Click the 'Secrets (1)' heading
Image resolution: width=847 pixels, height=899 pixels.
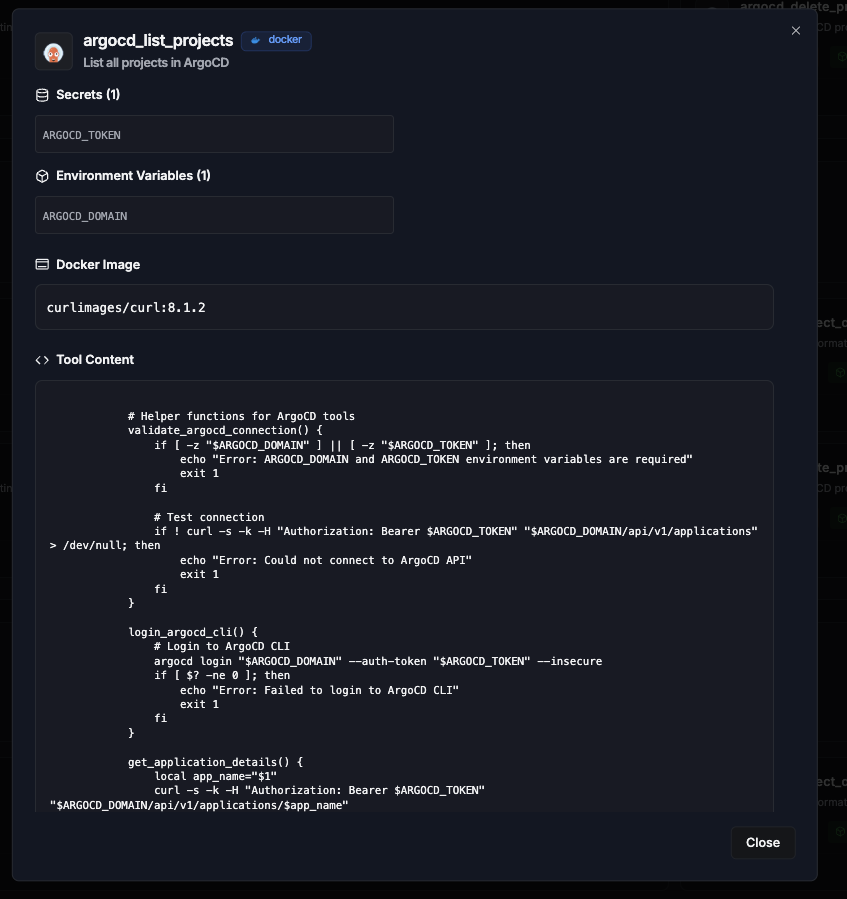88,95
